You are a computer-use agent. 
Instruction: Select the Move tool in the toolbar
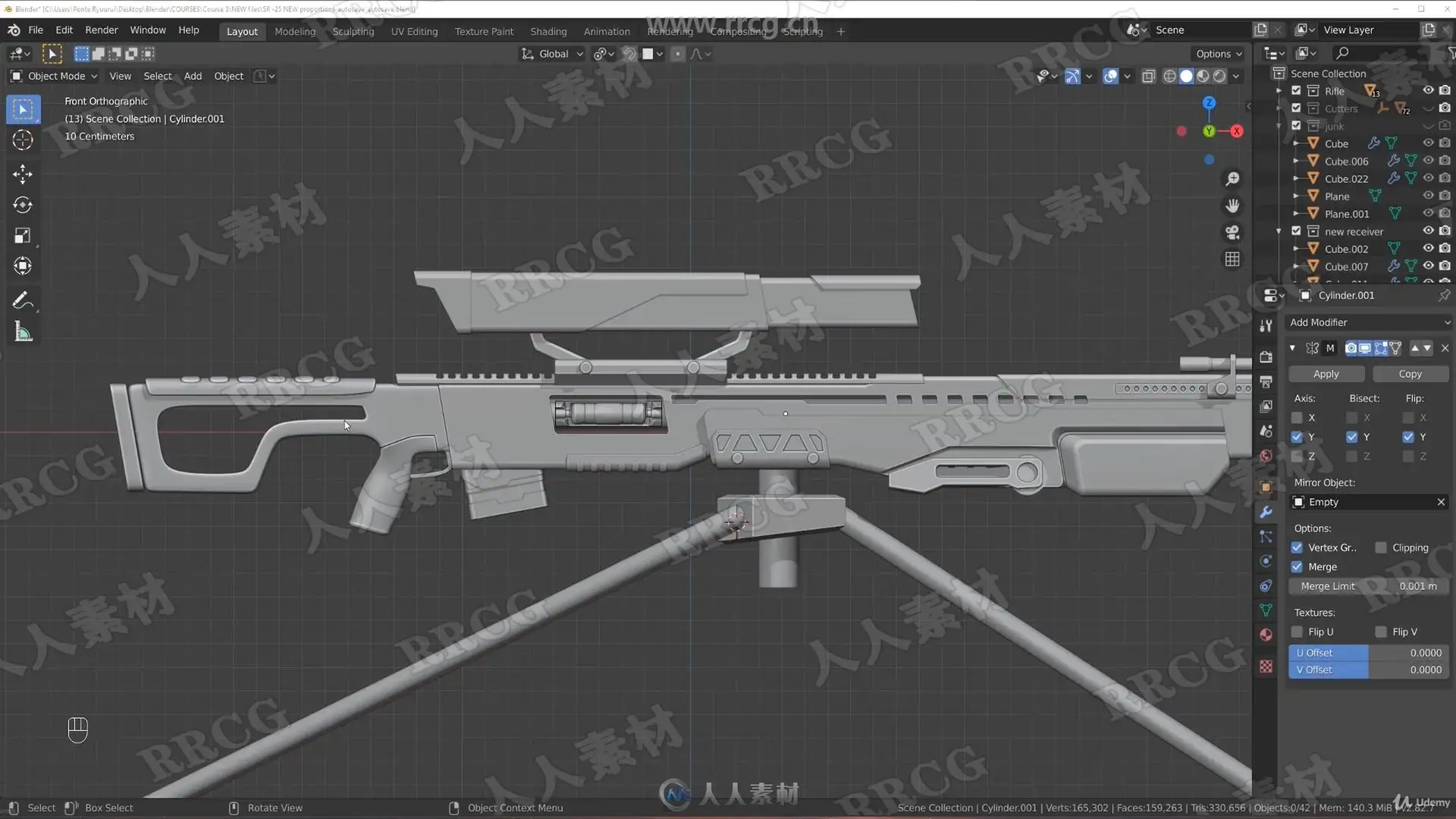click(22, 174)
